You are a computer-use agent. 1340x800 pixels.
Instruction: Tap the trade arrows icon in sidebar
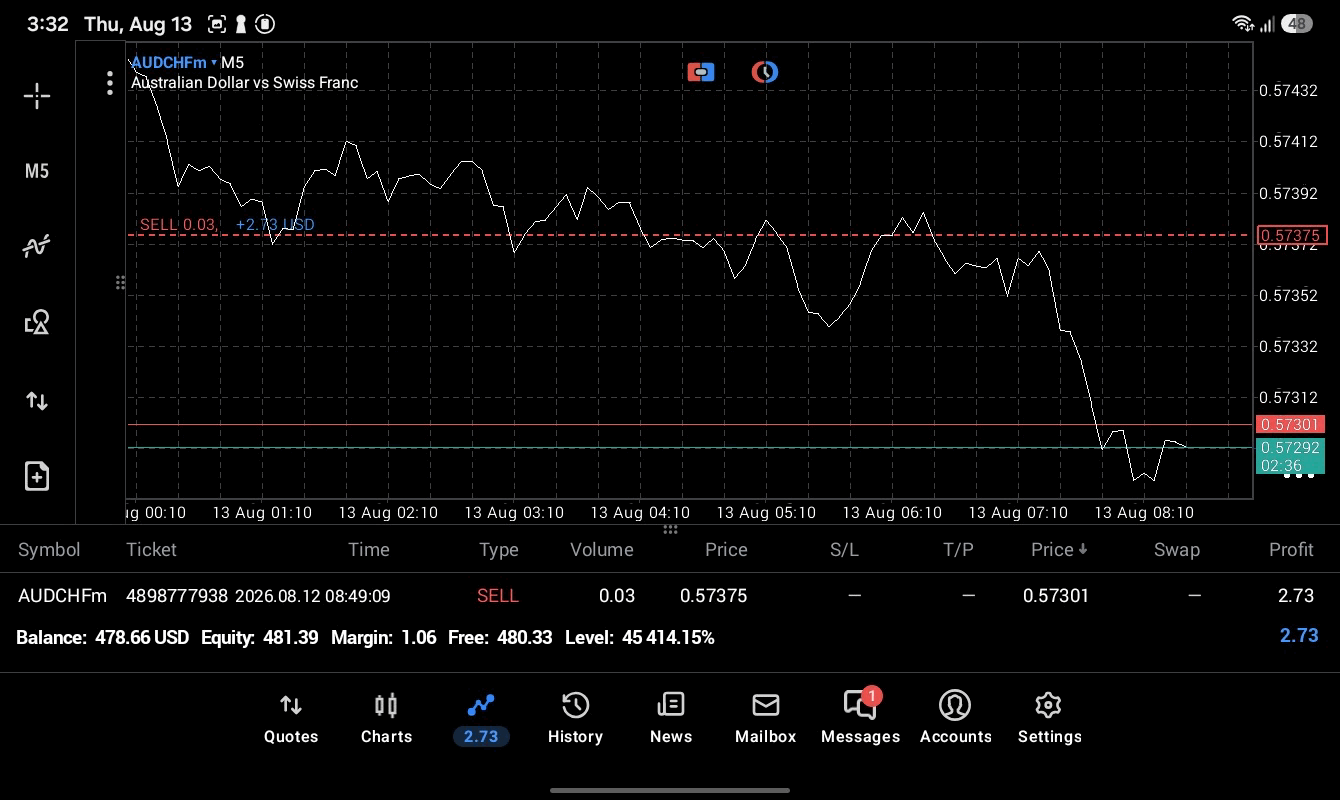pyautogui.click(x=37, y=401)
